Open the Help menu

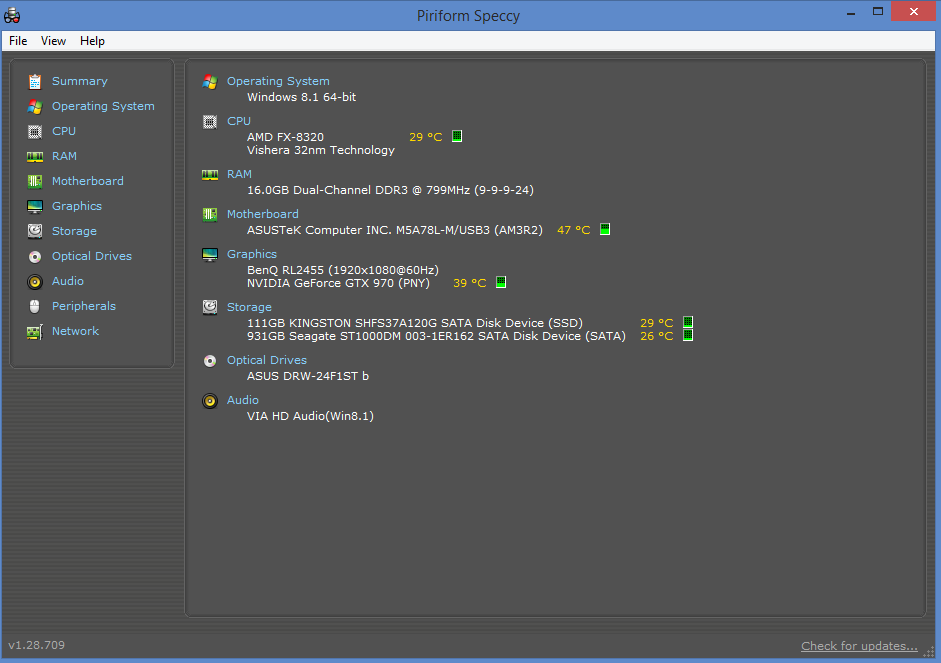92,41
